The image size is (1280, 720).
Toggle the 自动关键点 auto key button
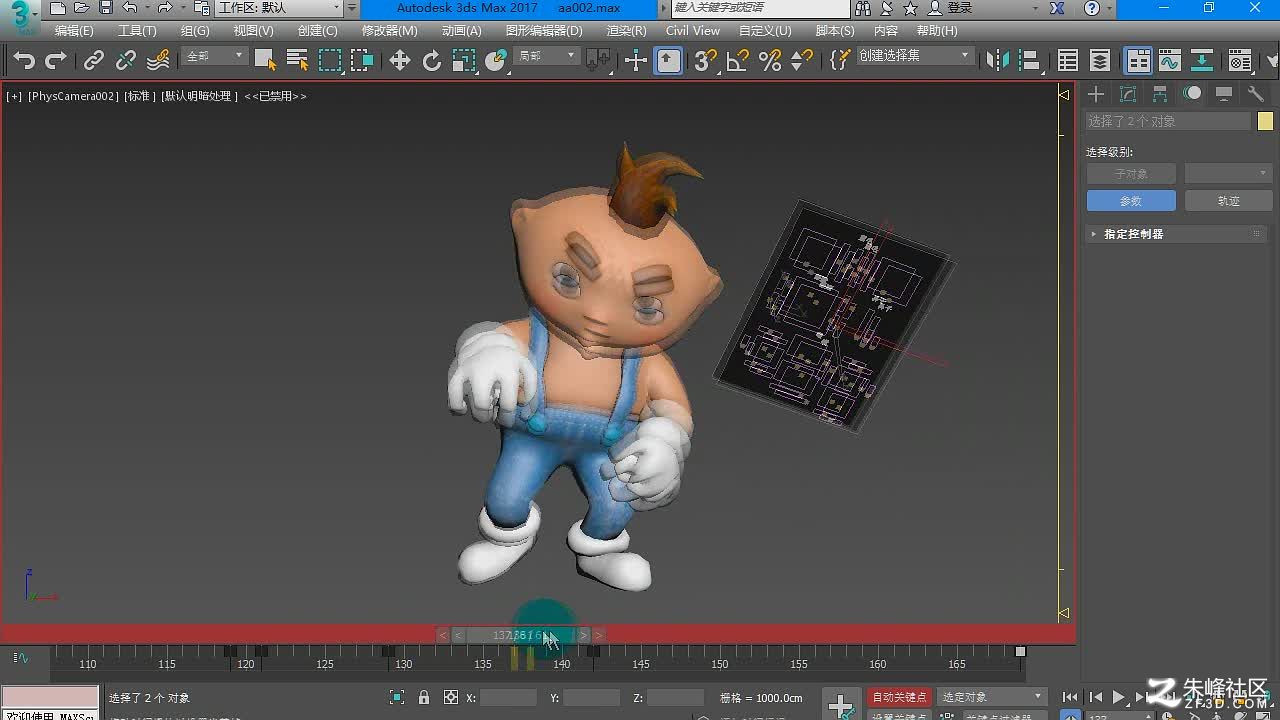coord(900,697)
